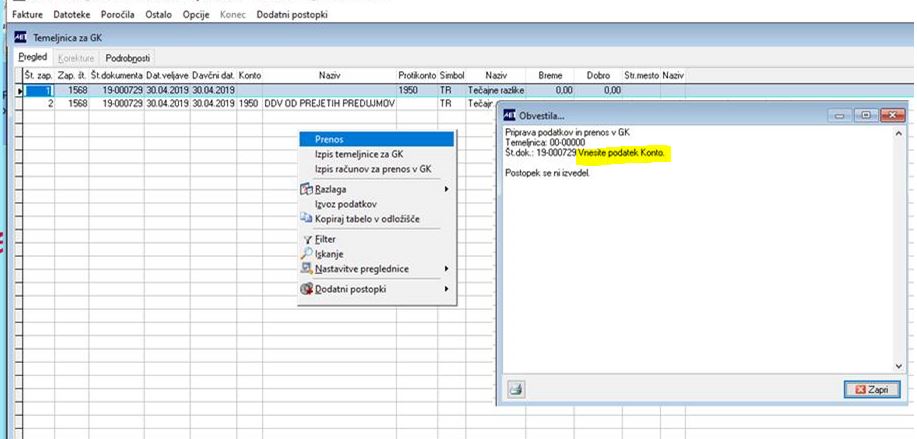Screen dimensions: 917x439
Task: Click the Konto column header
Action: click(250, 75)
